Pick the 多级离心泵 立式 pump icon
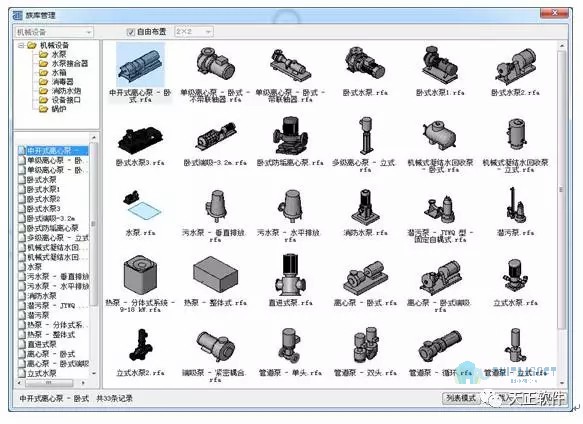This screenshot has width=583, height=424. point(365,136)
